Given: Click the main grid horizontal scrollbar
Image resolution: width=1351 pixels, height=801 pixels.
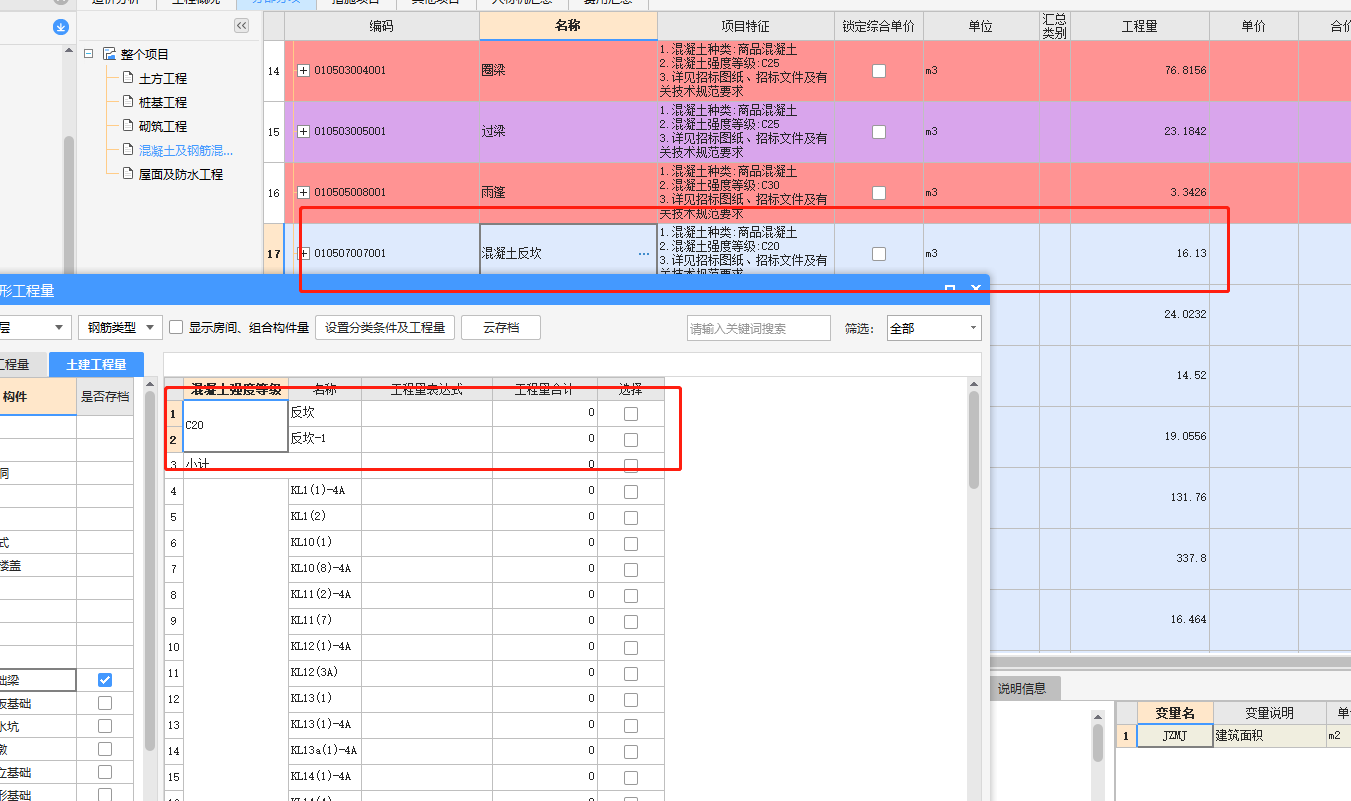Looking at the screenshot, I should [1170, 662].
